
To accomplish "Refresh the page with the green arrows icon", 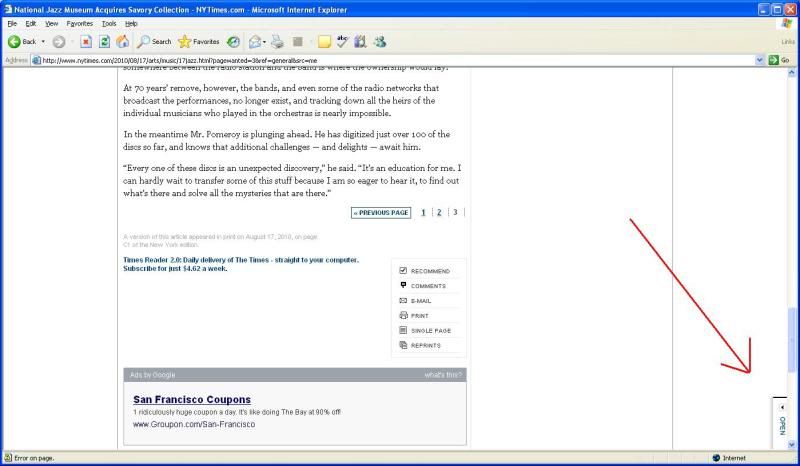I will 104,42.
